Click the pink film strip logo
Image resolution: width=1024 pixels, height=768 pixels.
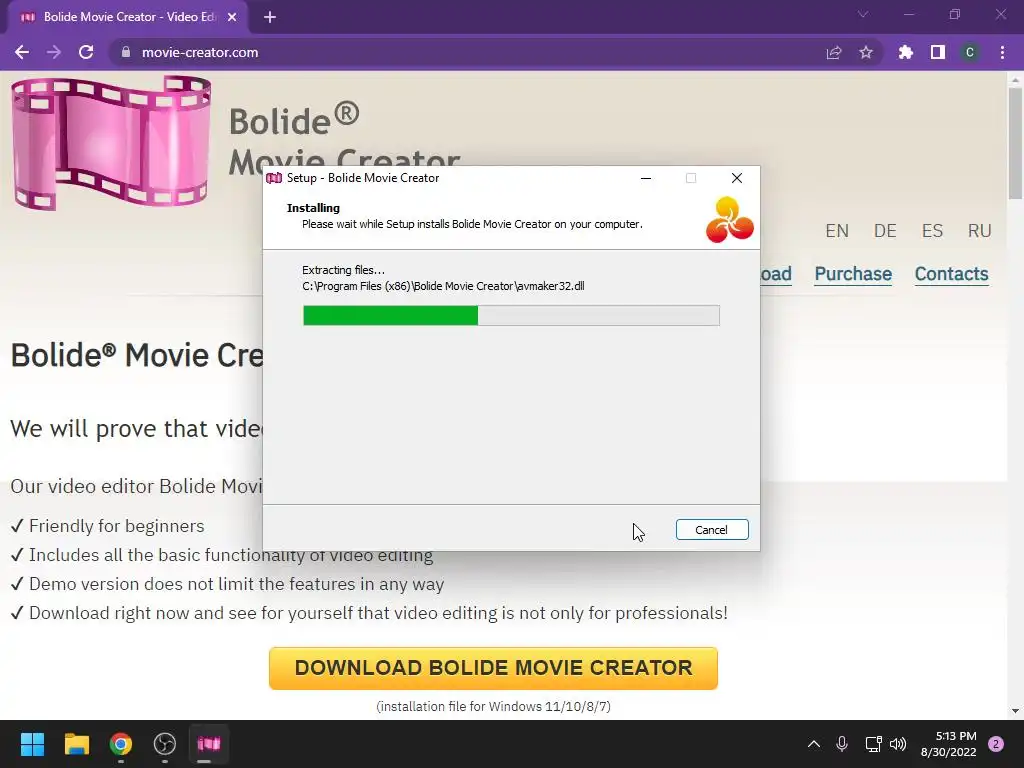tap(112, 142)
